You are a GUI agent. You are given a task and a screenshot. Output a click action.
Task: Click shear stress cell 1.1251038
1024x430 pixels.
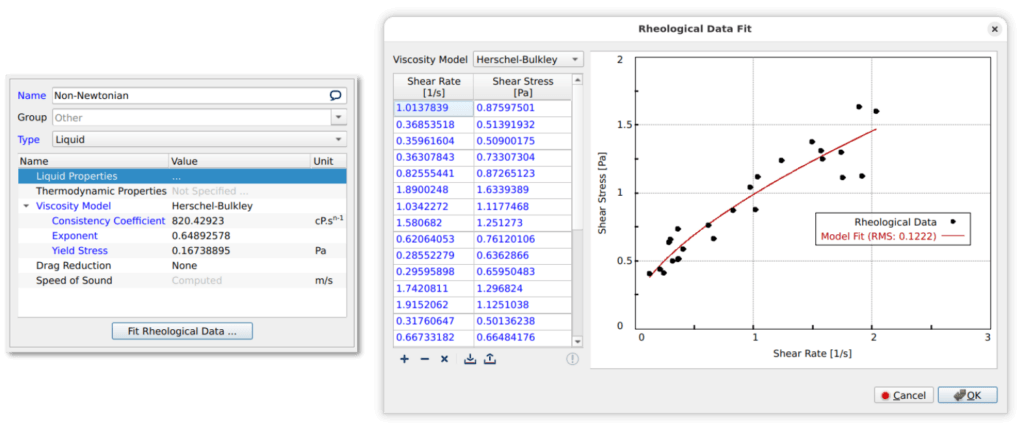pos(522,305)
